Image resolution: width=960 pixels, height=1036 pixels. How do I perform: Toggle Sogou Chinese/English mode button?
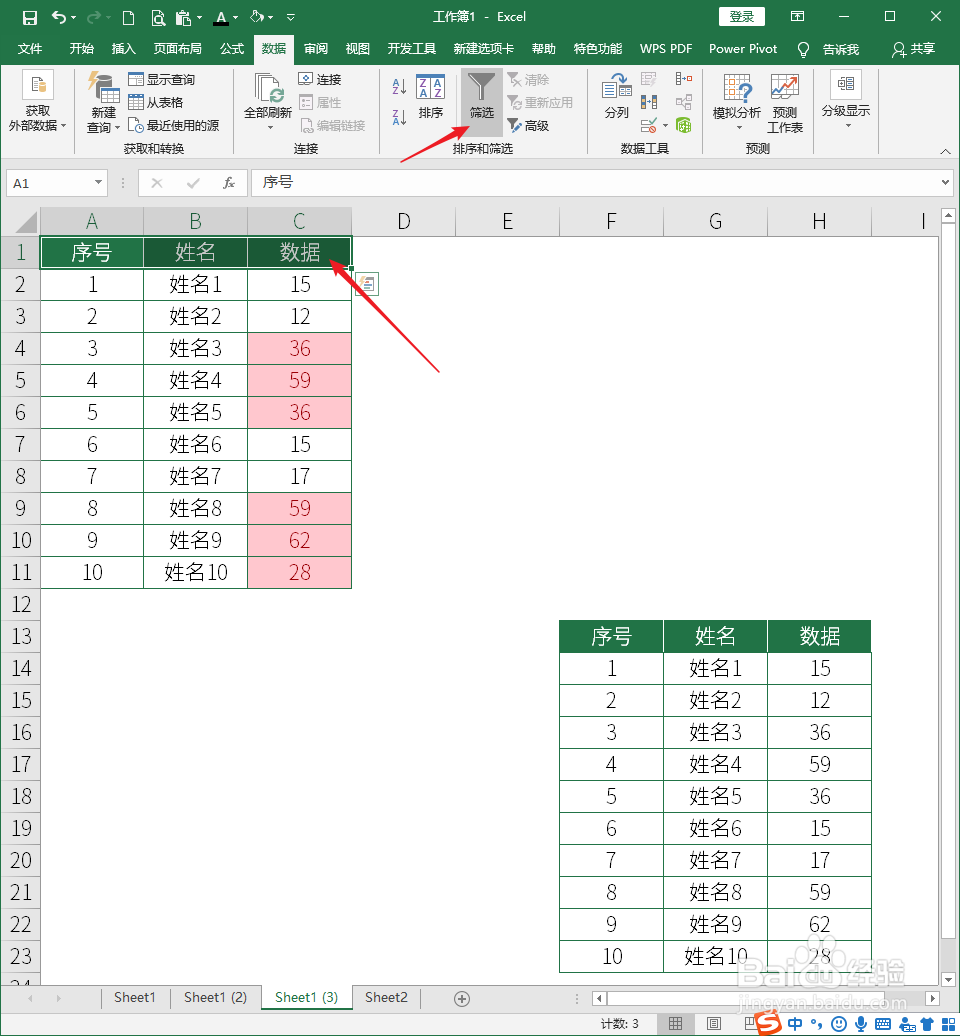point(795,1024)
